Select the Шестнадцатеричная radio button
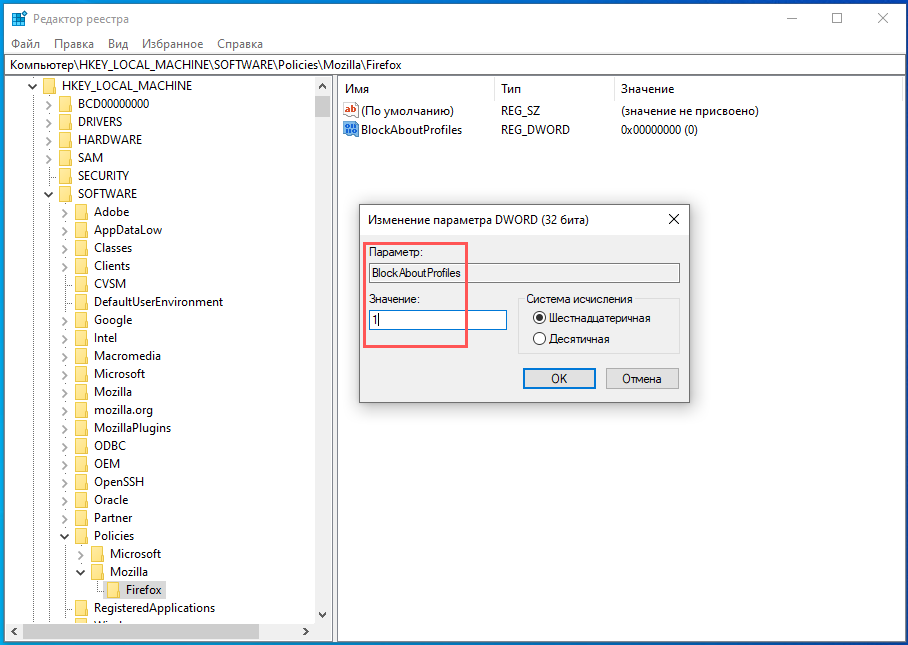The height and width of the screenshot is (645, 908). pos(539,318)
